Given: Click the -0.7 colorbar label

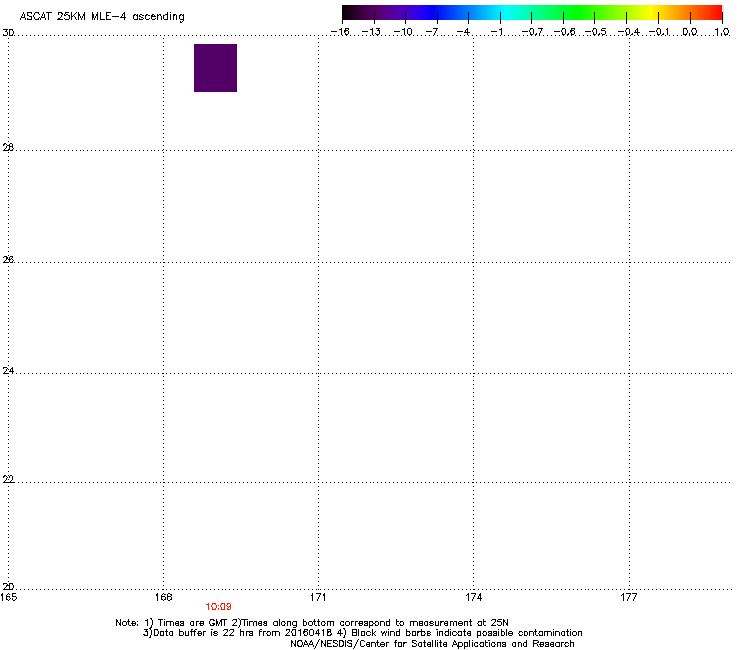Looking at the screenshot, I should coord(533,32).
